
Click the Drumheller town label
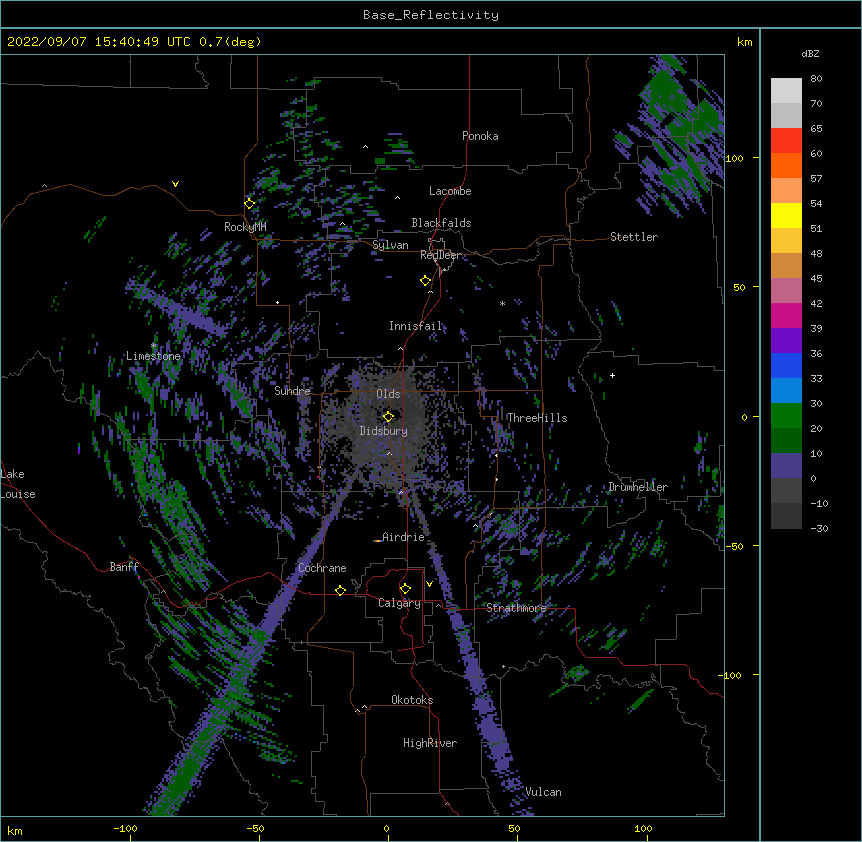click(638, 487)
